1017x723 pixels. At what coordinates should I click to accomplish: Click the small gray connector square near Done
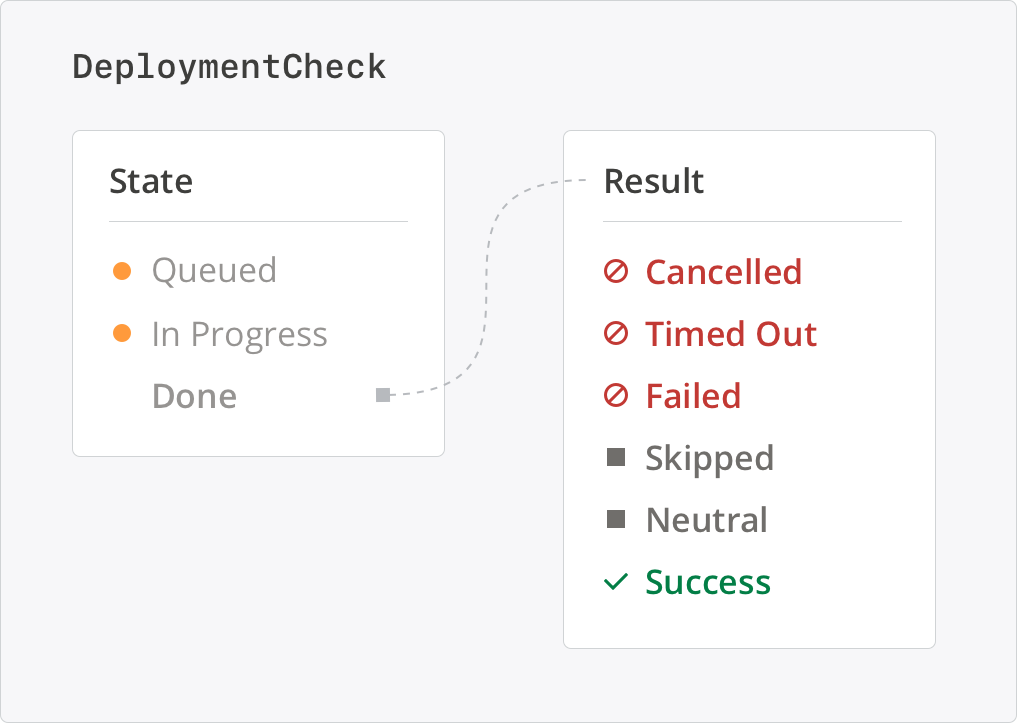click(x=382, y=395)
